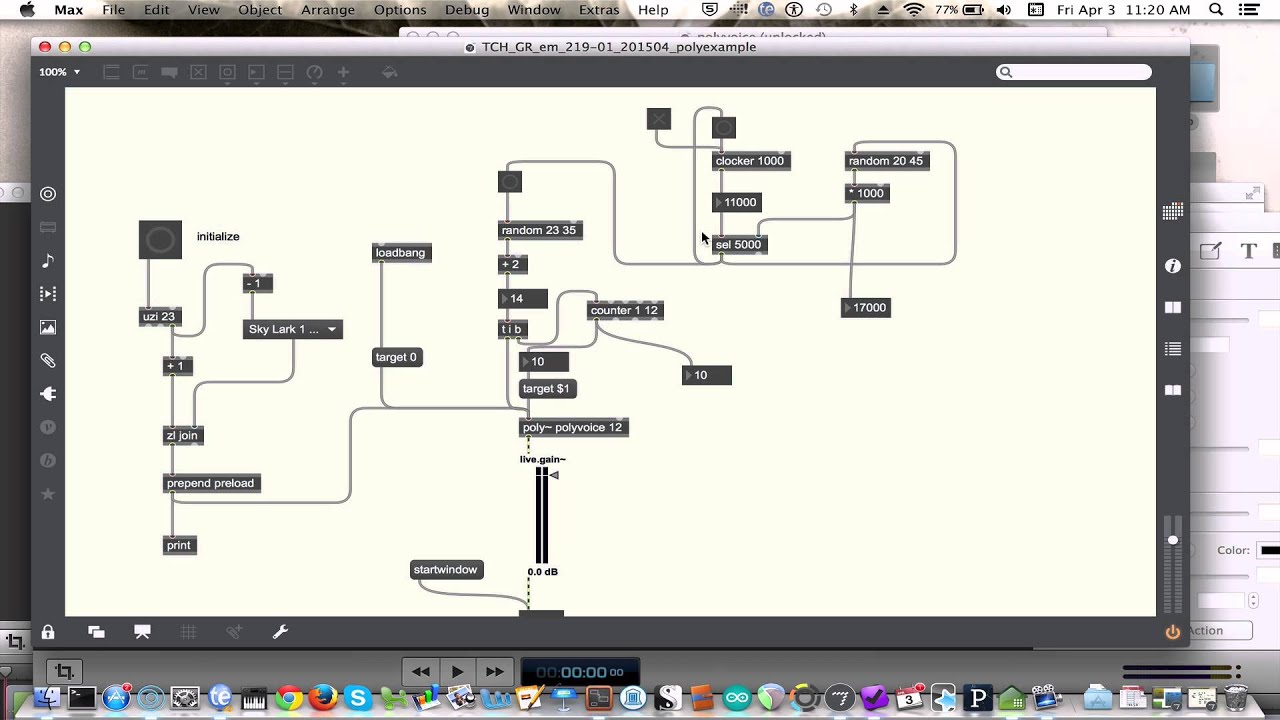
Task: Click the target $1 message box
Action: pyautogui.click(x=546, y=389)
